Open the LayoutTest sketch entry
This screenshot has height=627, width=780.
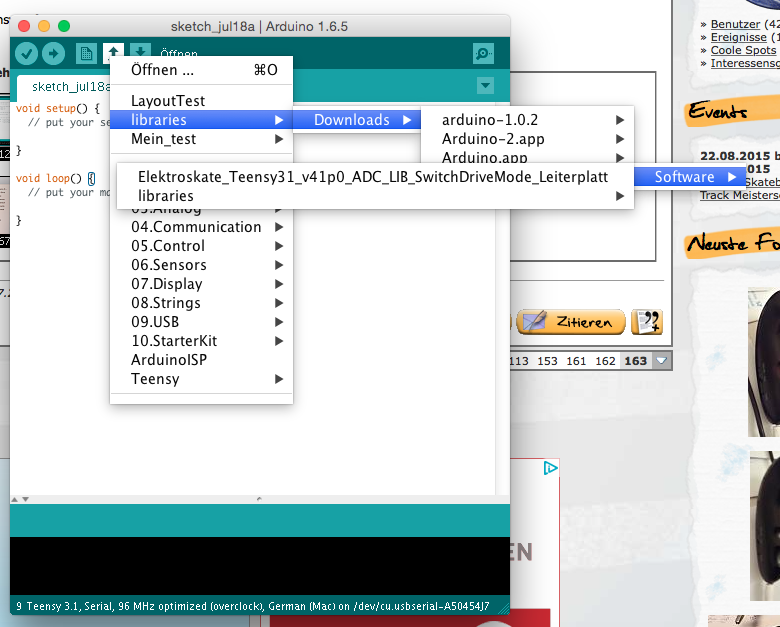(x=201, y=101)
